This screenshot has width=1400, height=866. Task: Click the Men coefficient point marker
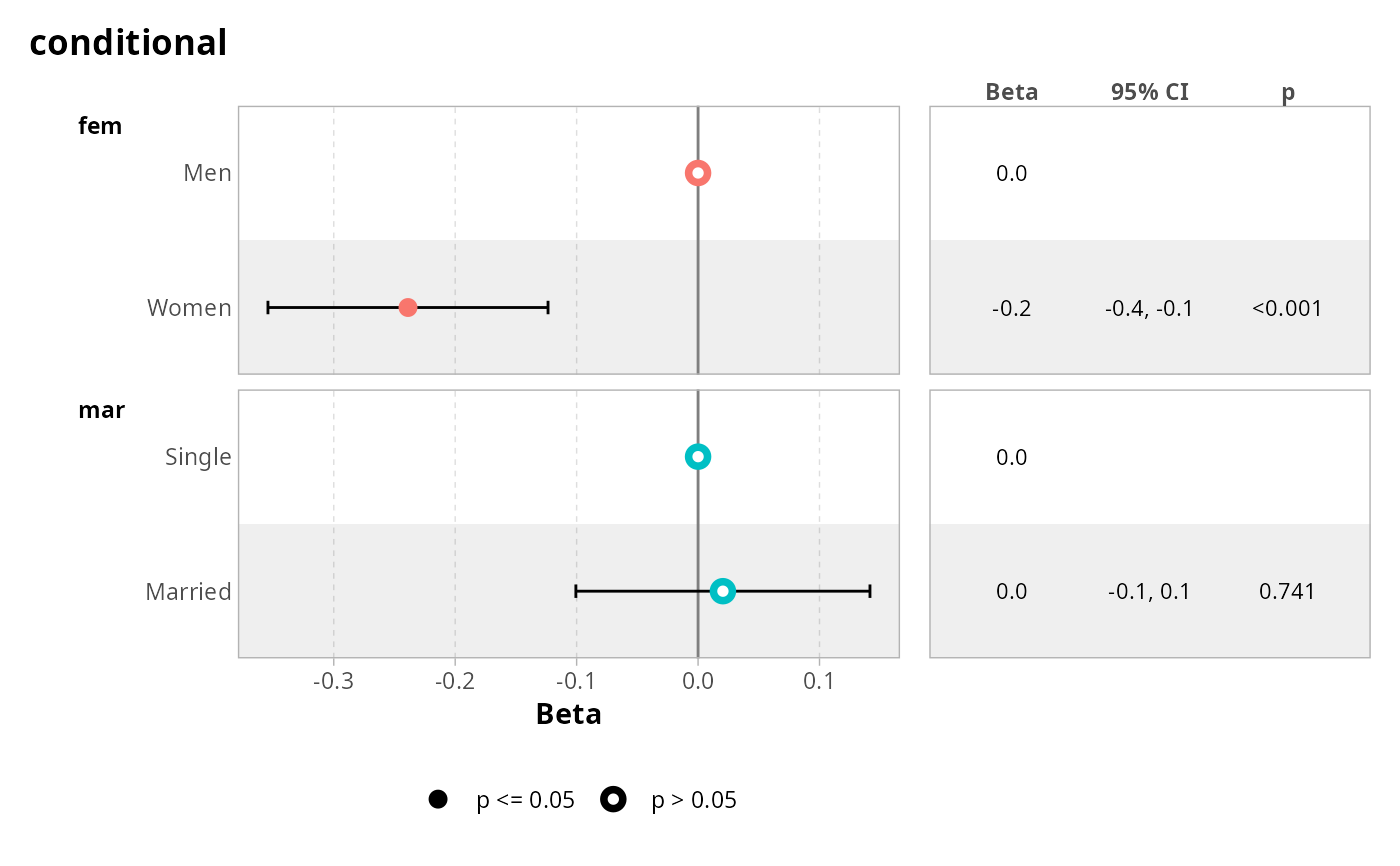[x=698, y=173]
